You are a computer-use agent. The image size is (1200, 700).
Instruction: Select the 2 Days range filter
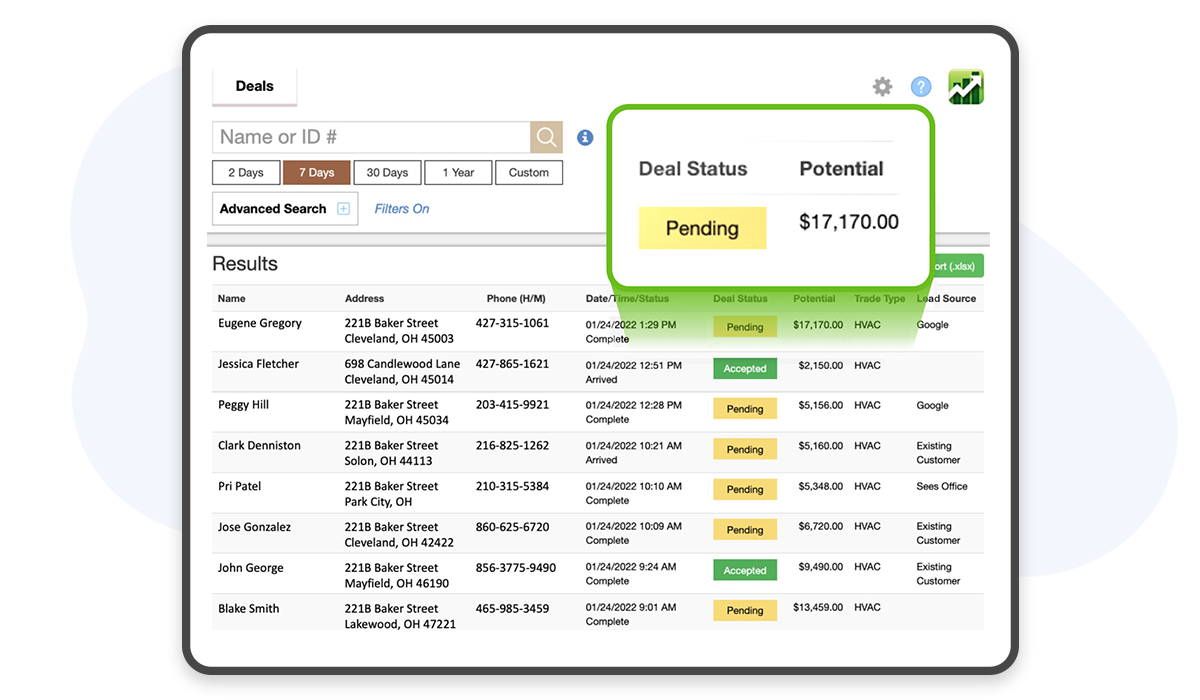tap(246, 173)
